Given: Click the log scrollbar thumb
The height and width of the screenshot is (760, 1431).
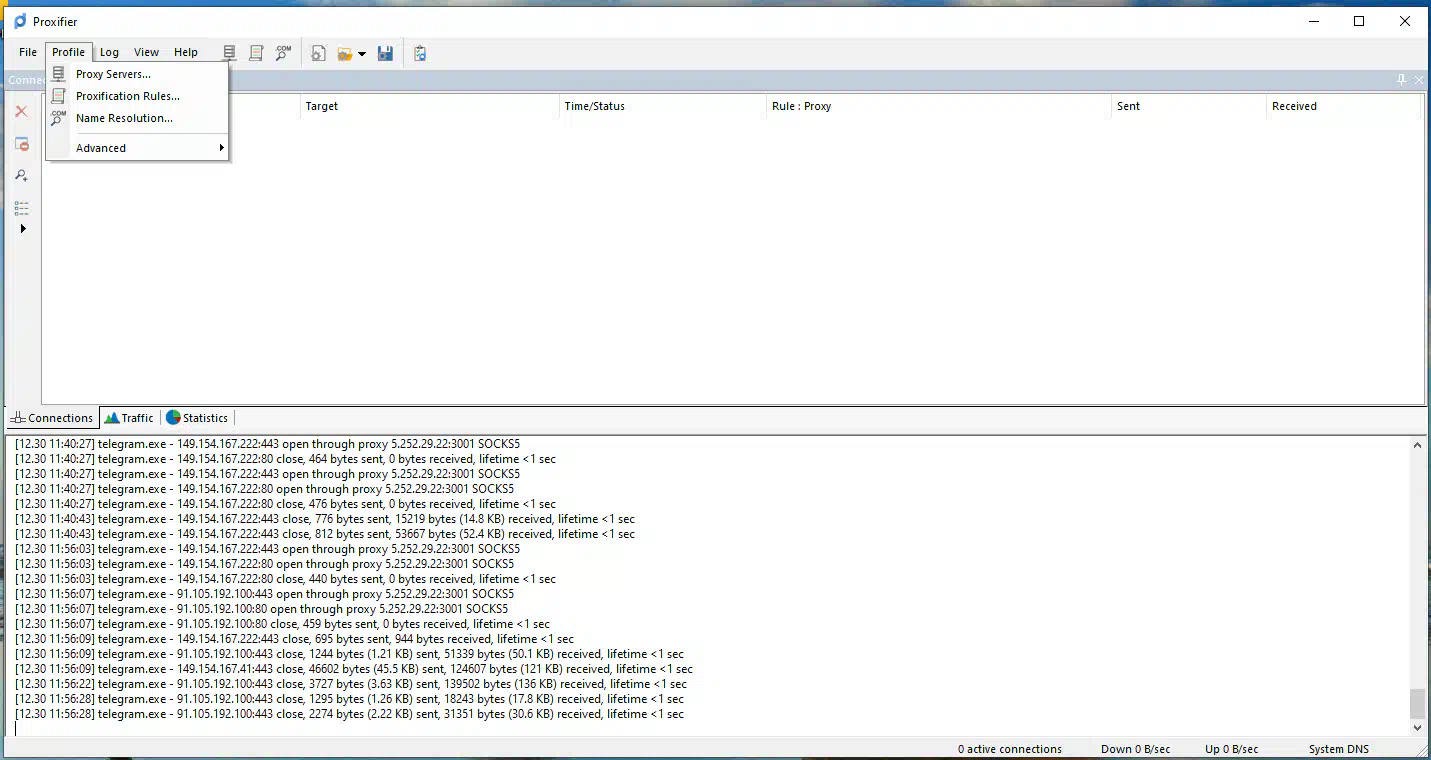Looking at the screenshot, I should 1417,703.
